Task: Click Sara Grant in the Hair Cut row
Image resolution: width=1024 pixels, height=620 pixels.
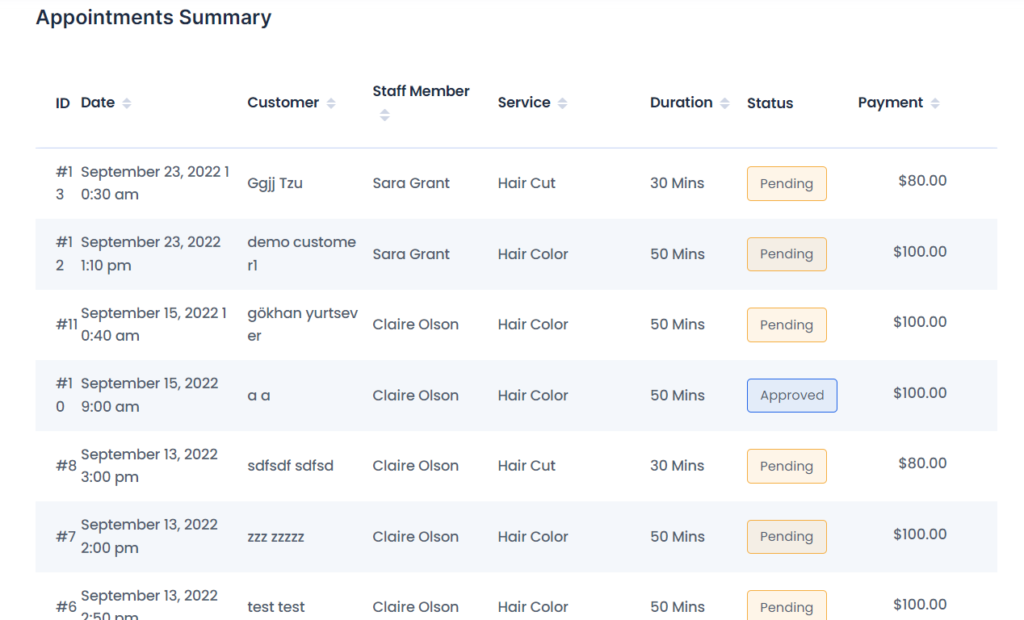Action: [411, 183]
